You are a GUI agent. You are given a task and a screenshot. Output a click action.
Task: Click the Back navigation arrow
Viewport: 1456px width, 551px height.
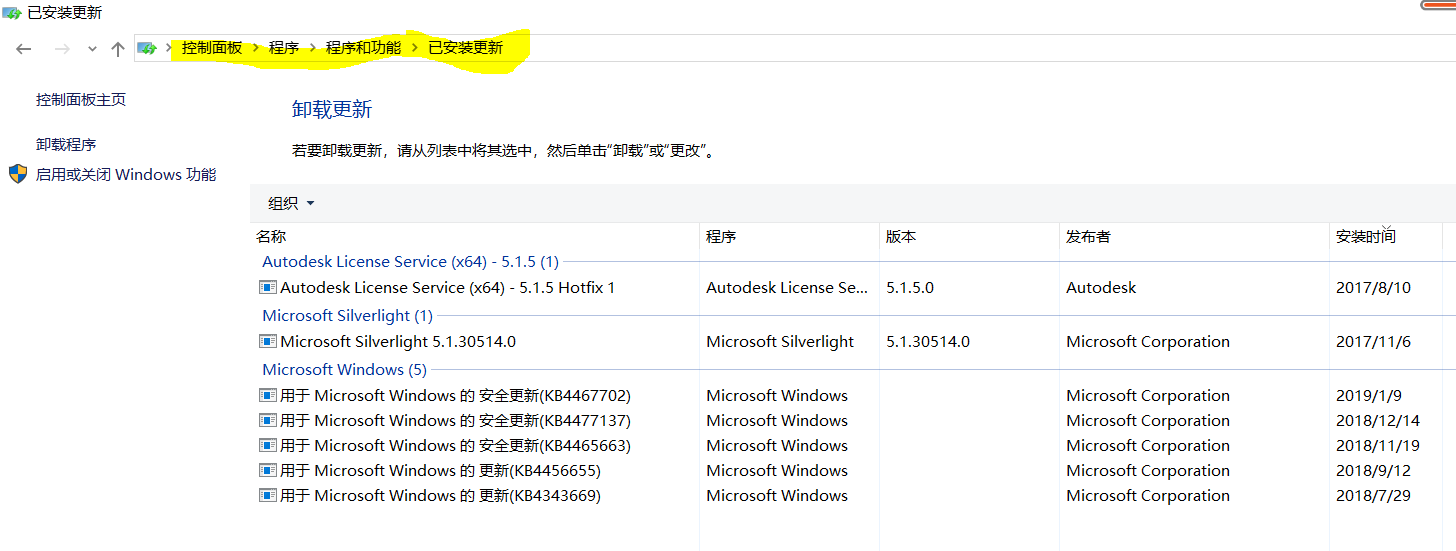[24, 49]
